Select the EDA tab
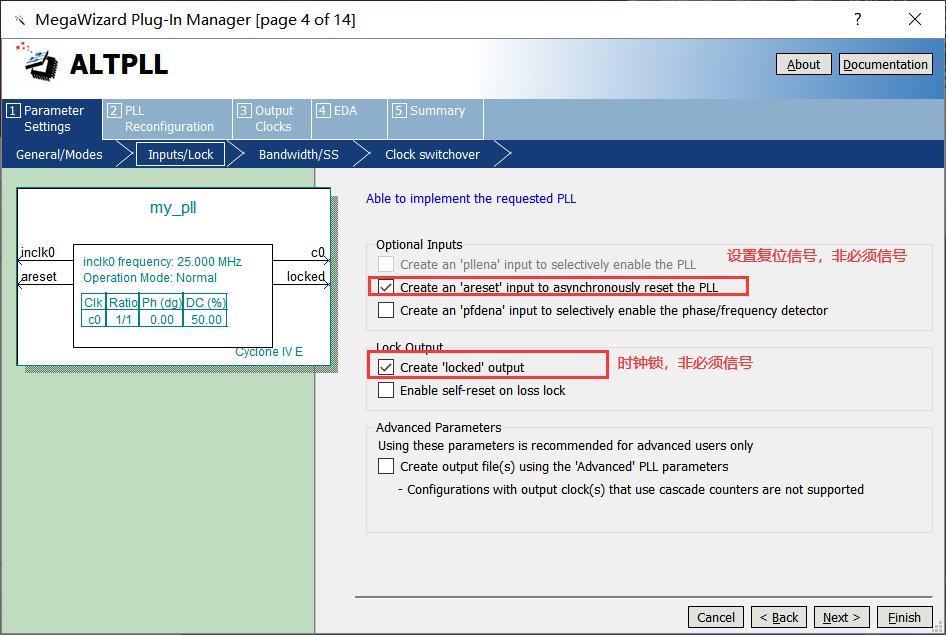This screenshot has width=946, height=635. click(349, 119)
